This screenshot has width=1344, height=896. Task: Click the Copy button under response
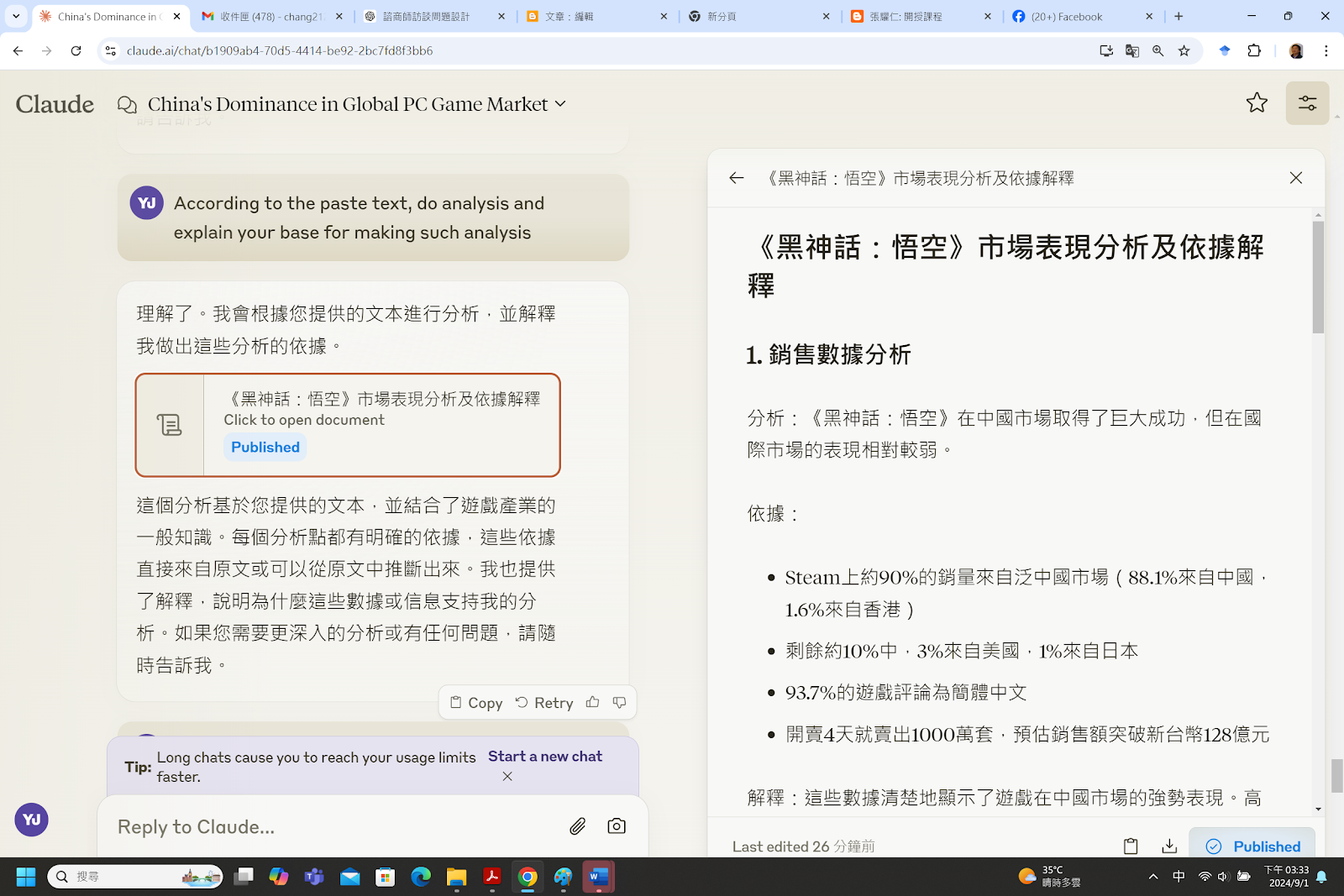pyautogui.click(x=476, y=703)
